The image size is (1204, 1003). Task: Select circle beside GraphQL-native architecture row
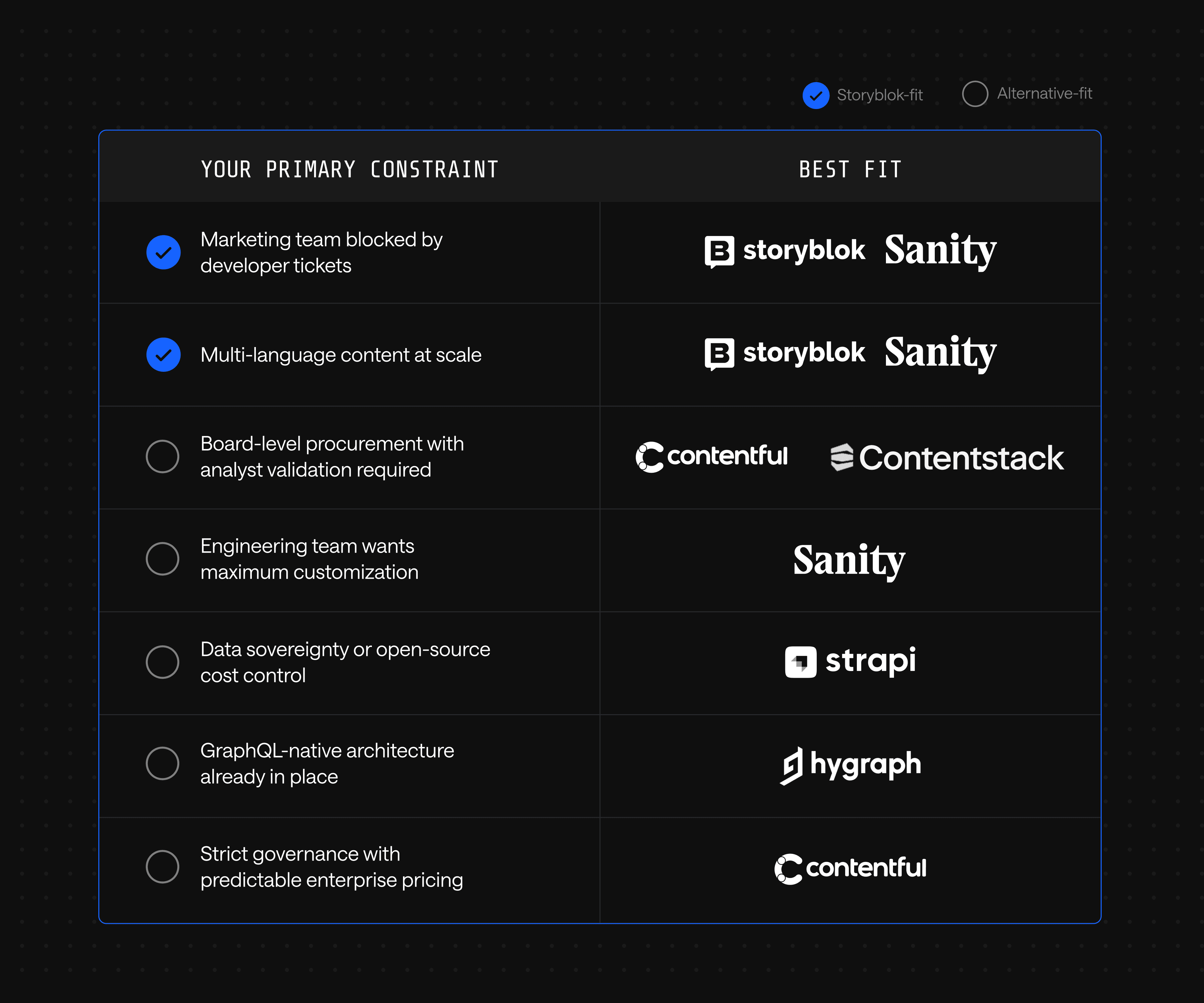[163, 763]
